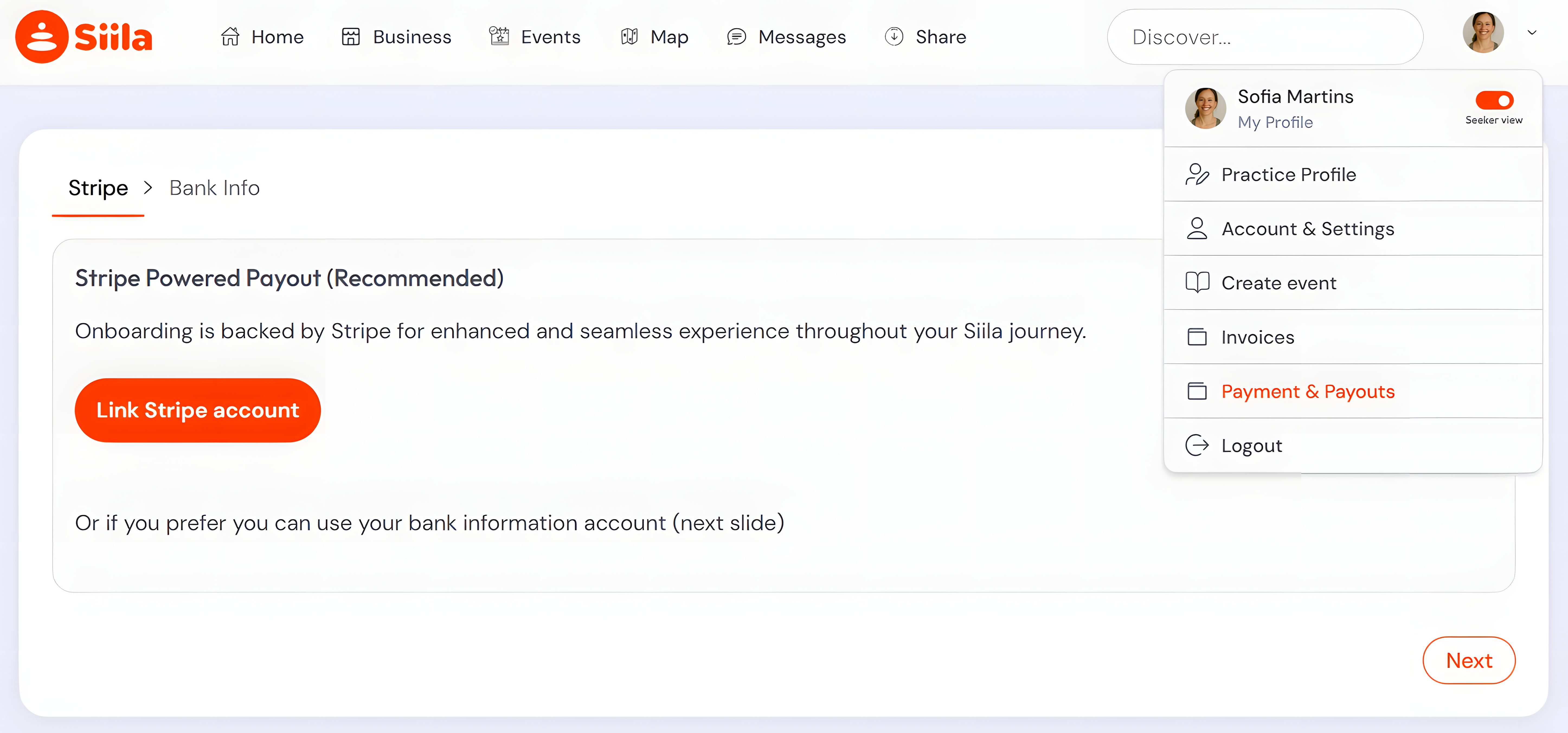
Task: Click the Account & Settings person icon
Action: click(1197, 228)
